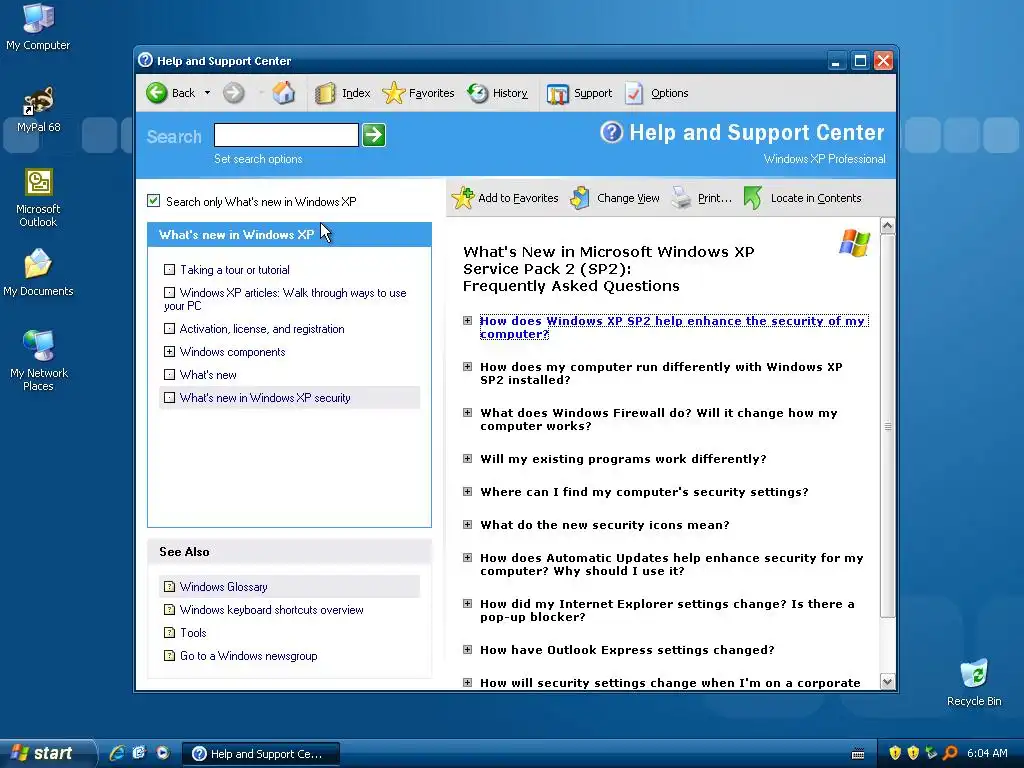Expand the Windows components node
The width and height of the screenshot is (1024, 768).
point(169,351)
